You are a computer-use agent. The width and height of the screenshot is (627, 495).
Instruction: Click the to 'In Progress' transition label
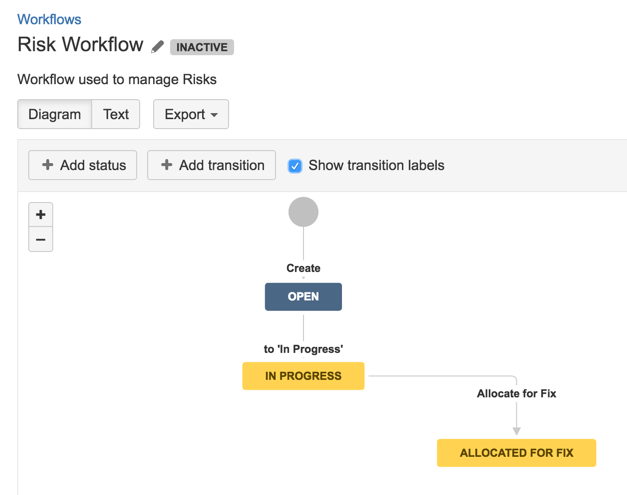pyautogui.click(x=303, y=349)
